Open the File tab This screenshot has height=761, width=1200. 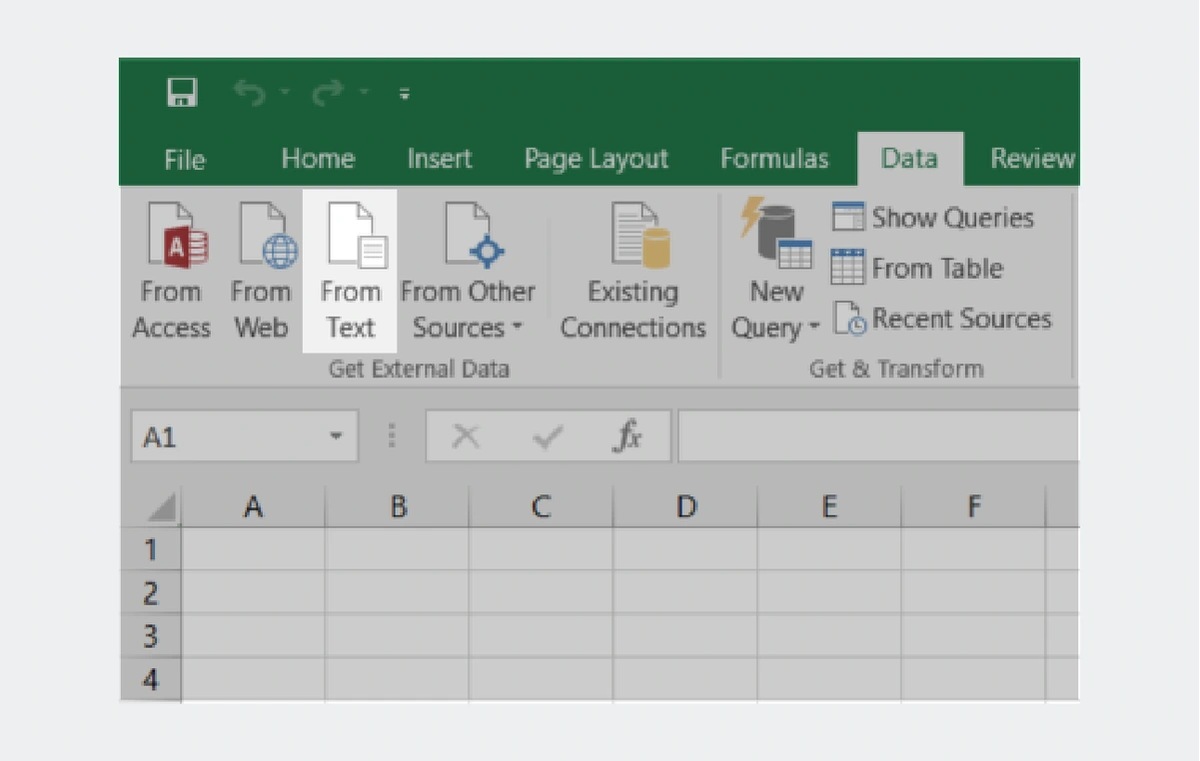185,159
